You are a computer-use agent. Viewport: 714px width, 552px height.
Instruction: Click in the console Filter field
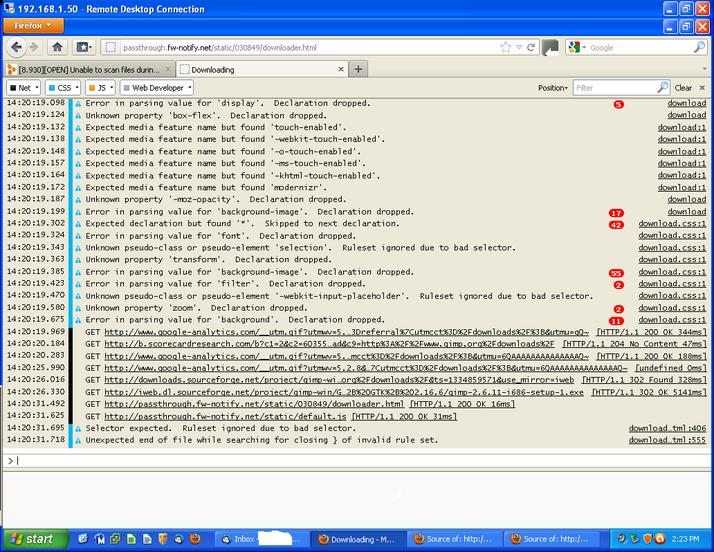[x=615, y=88]
